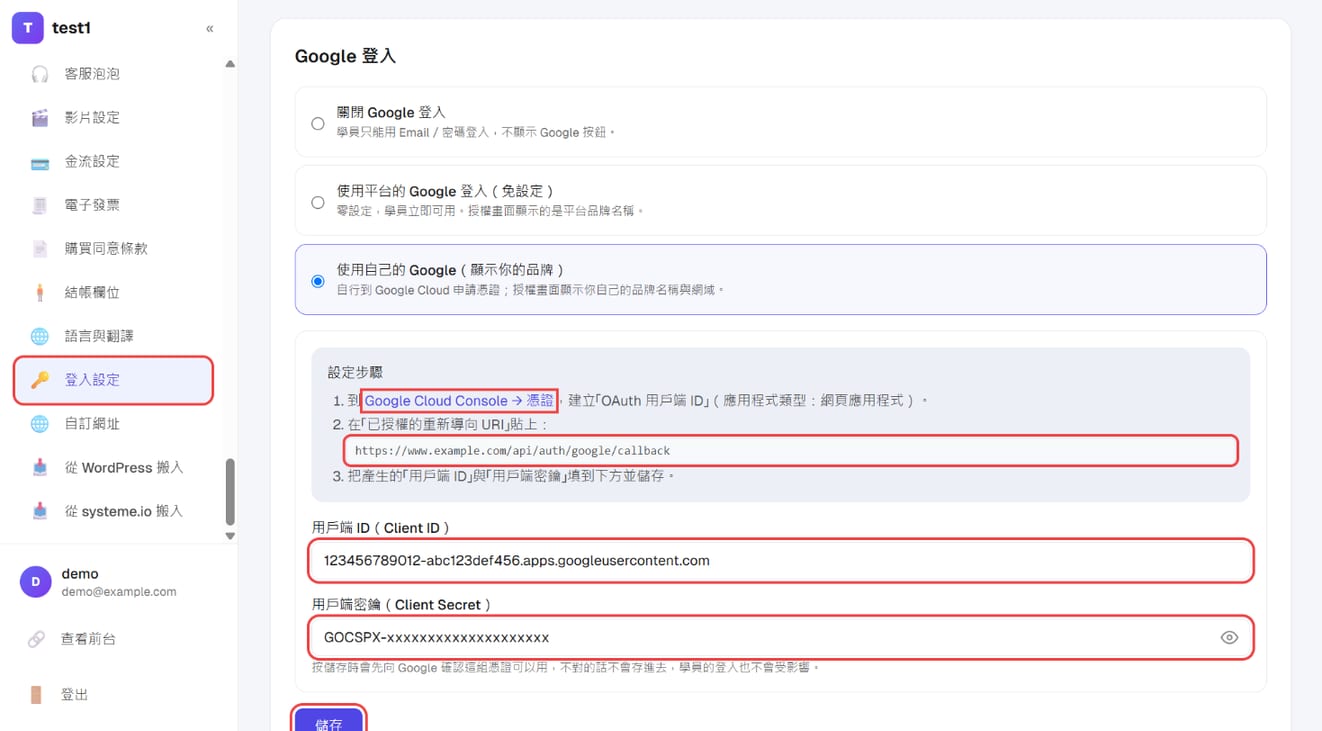Select 使用自己的 Google radio option
Image resolution: width=1322 pixels, height=731 pixels.
pyautogui.click(x=318, y=282)
